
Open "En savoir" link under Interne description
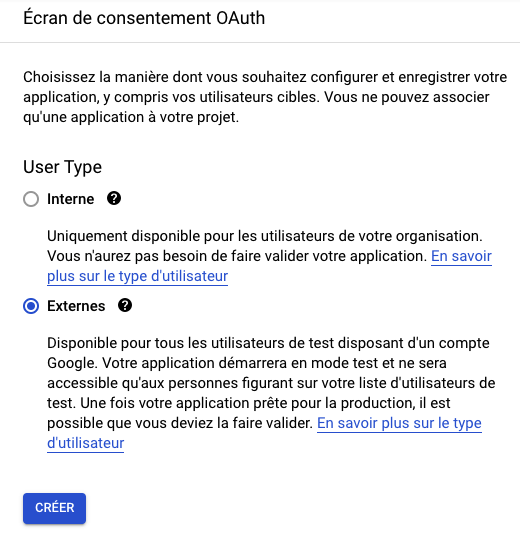(x=461, y=256)
